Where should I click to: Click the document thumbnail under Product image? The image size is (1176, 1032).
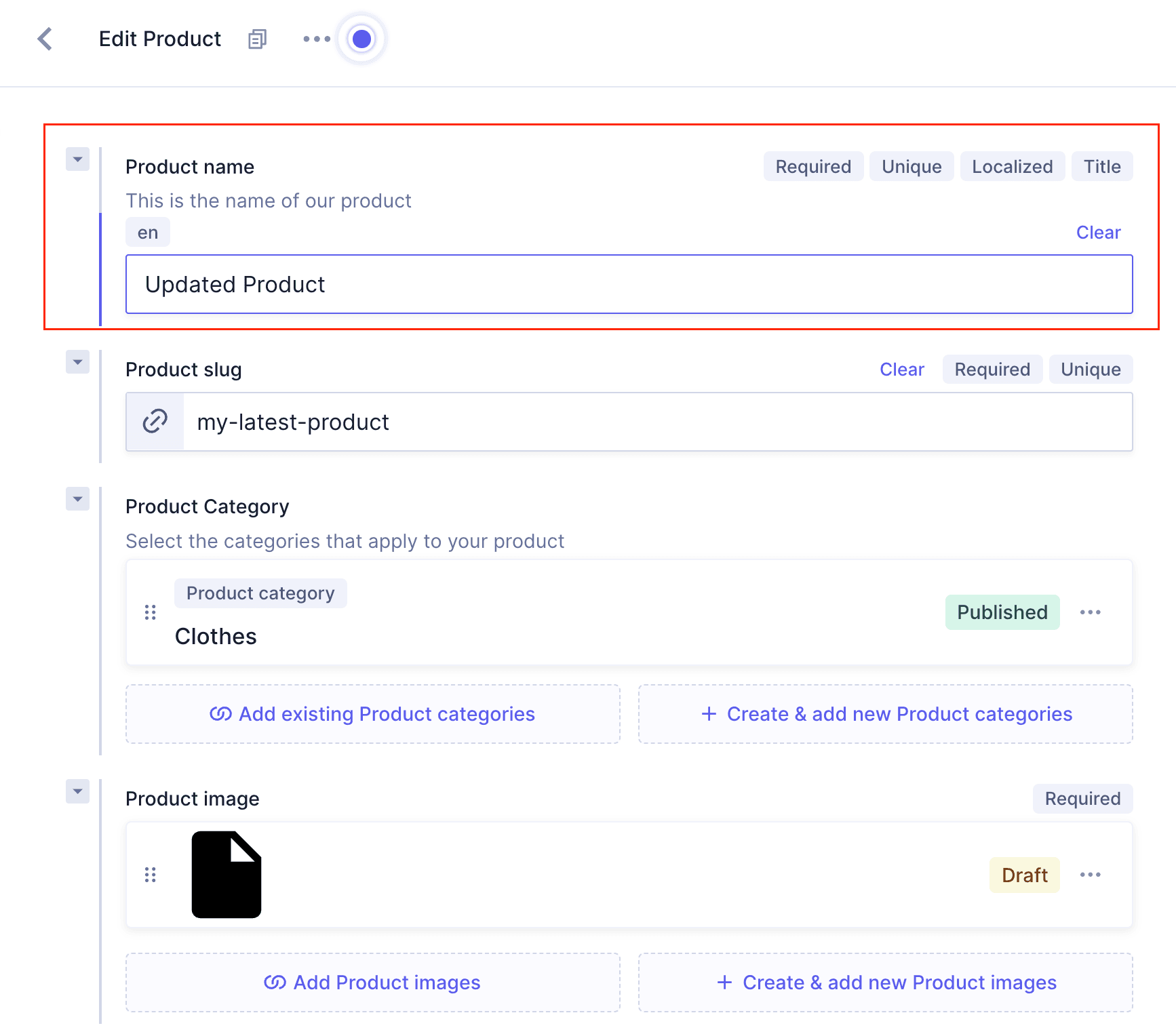(x=226, y=875)
